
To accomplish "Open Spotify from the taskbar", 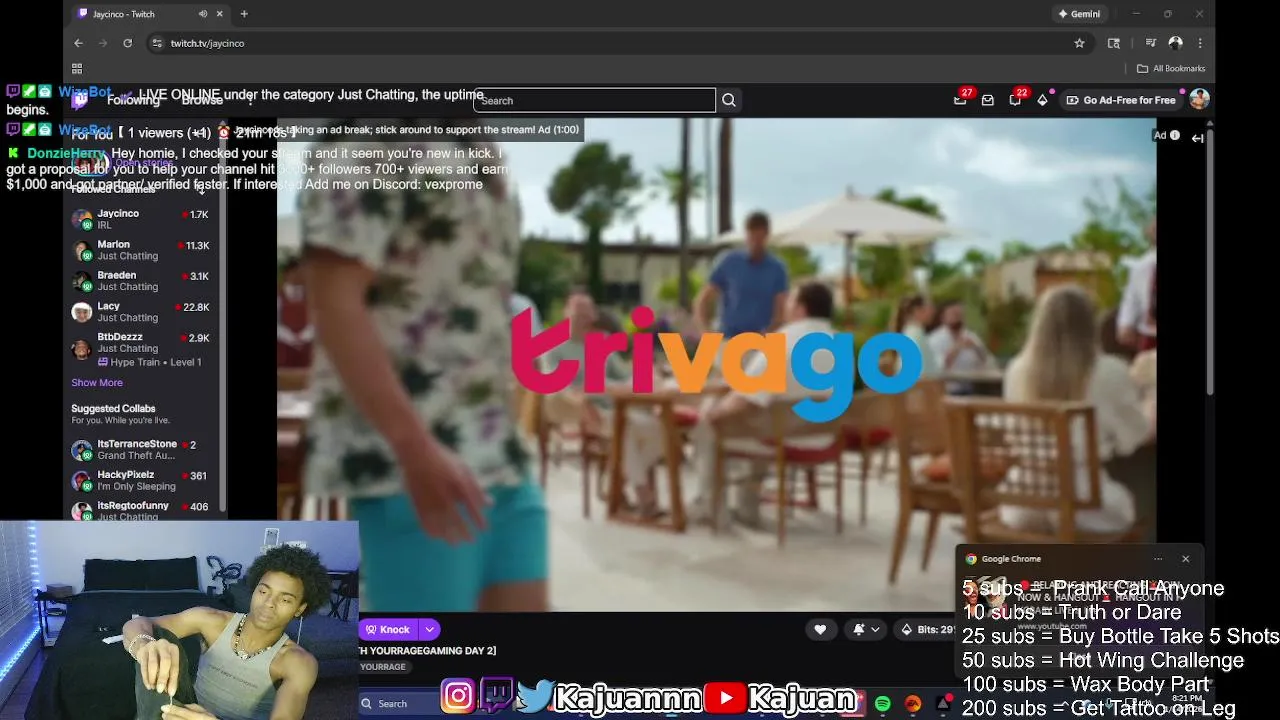I will pyautogui.click(x=882, y=704).
